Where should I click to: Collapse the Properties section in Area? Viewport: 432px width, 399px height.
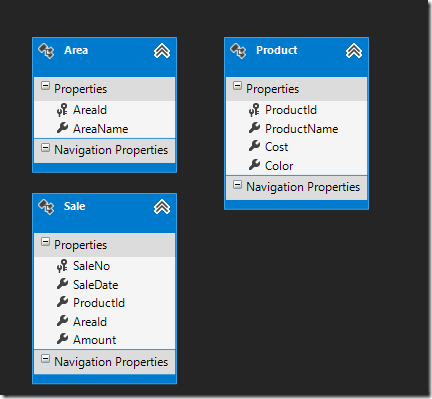click(x=45, y=86)
